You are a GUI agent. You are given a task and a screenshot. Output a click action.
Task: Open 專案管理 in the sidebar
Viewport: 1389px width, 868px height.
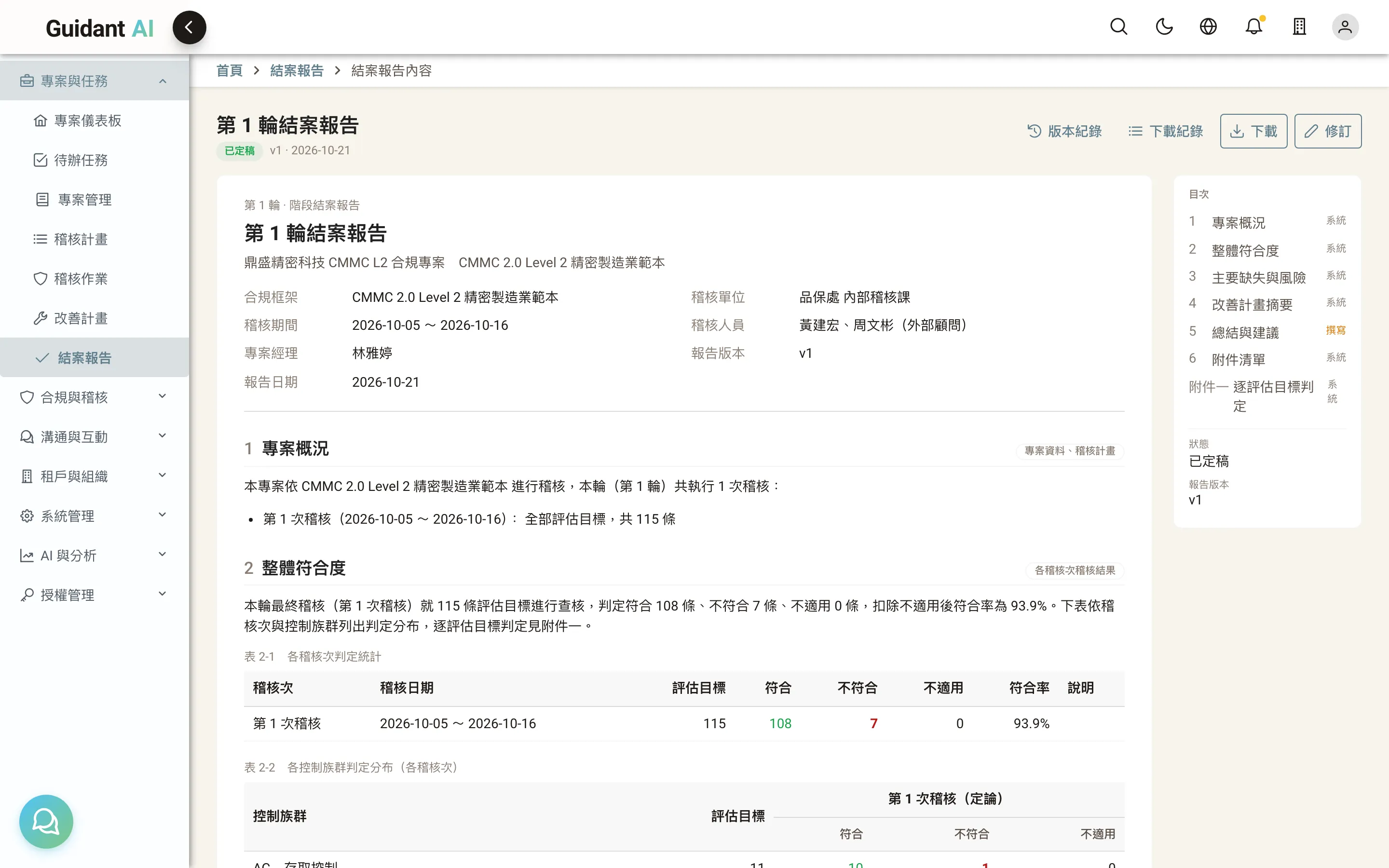(x=94, y=200)
